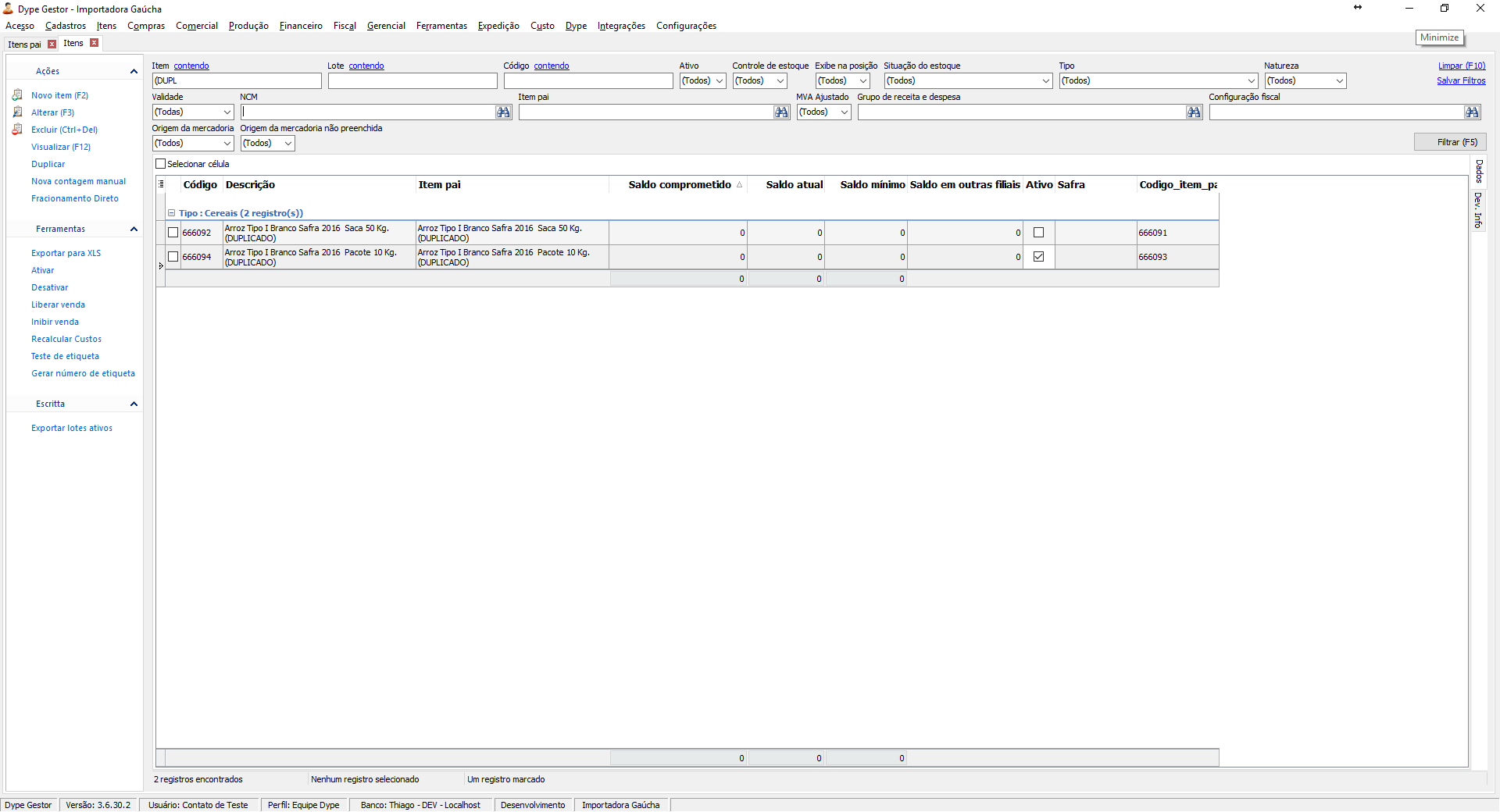The image size is (1500, 812).
Task: Click the Lote filter text field
Action: 412,81
